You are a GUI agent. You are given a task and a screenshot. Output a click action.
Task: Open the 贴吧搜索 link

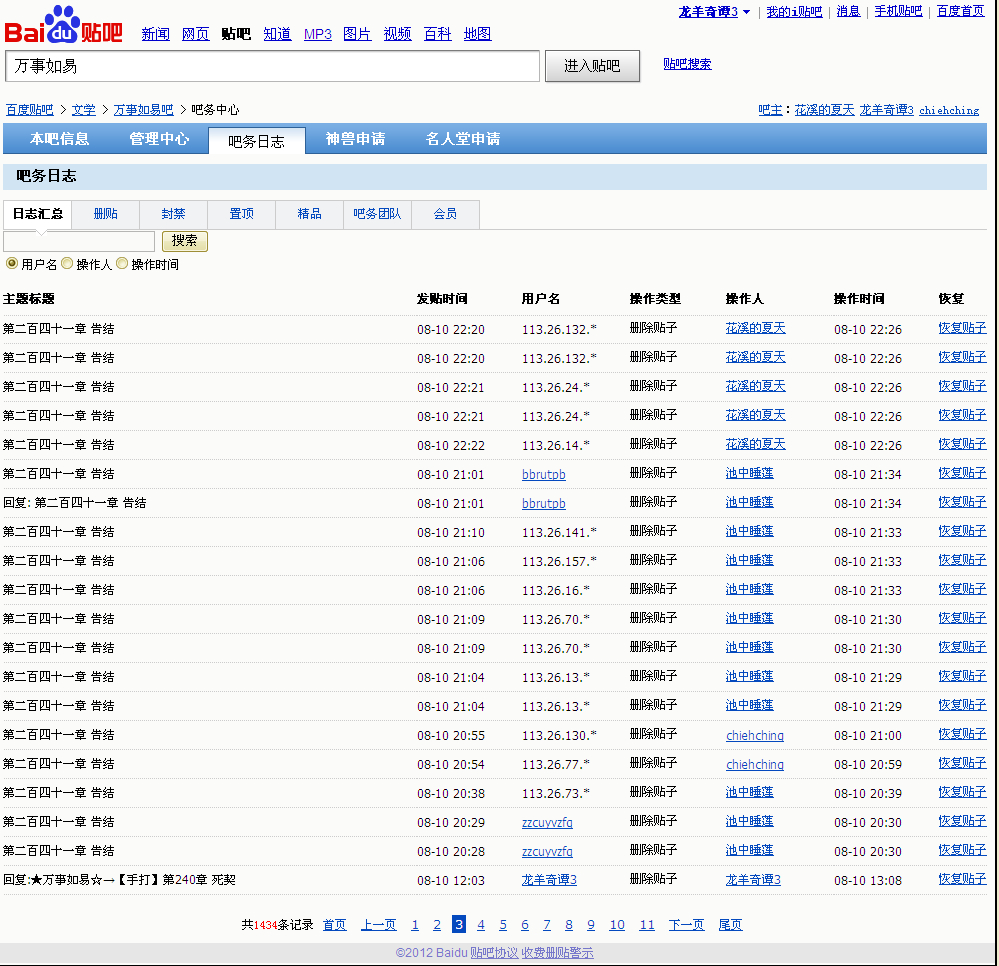(687, 64)
